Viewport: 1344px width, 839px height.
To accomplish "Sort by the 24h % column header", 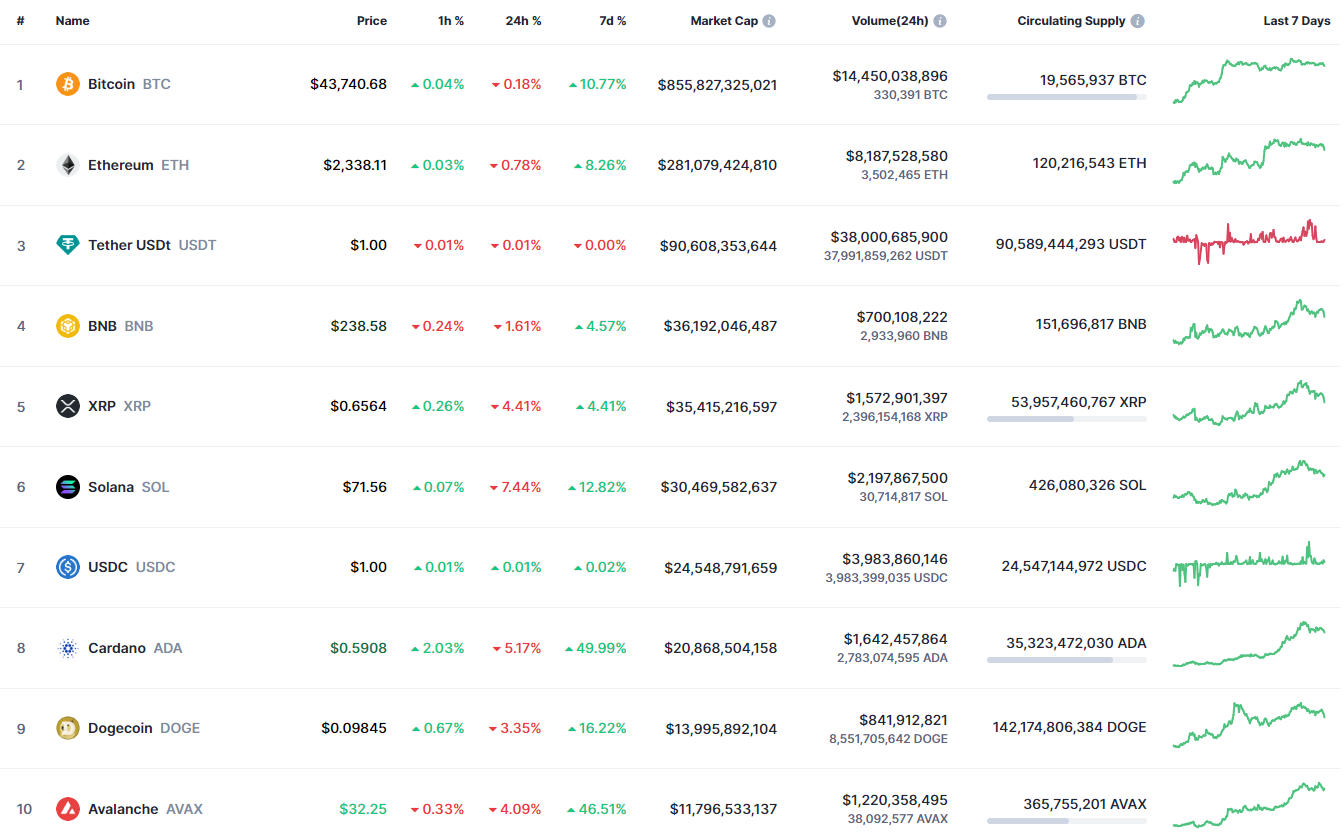I will [523, 21].
